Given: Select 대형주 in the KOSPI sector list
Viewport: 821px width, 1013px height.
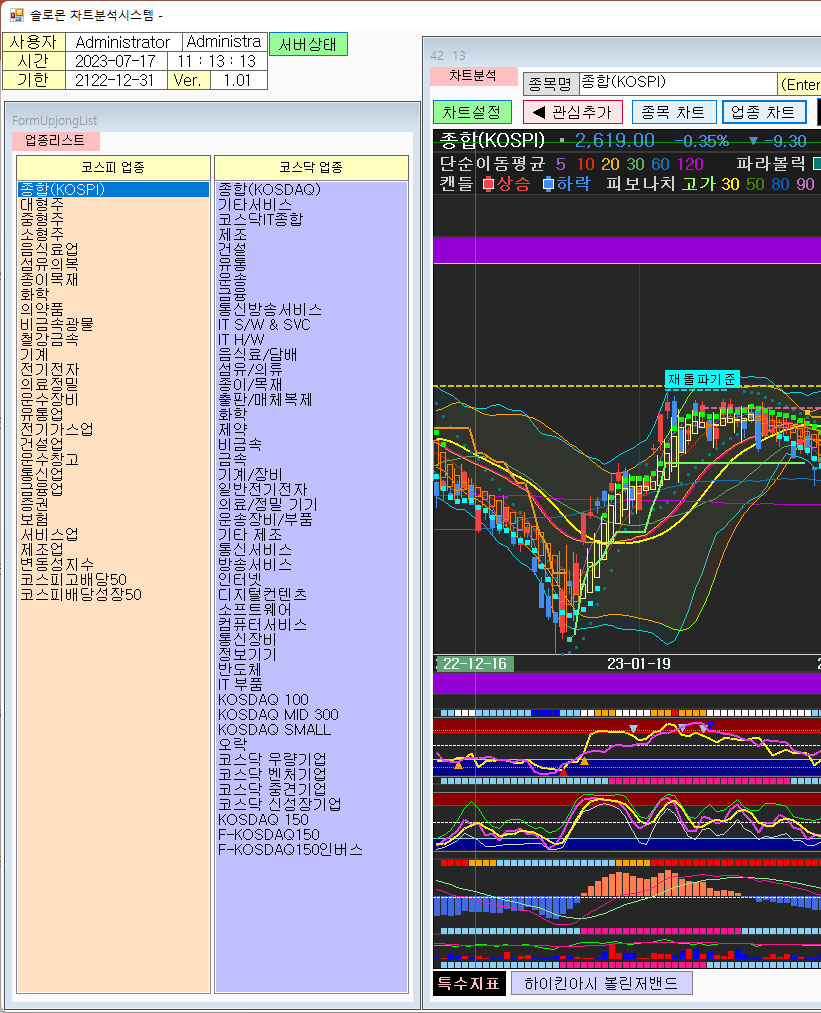Looking at the screenshot, I should pyautogui.click(x=43, y=204).
